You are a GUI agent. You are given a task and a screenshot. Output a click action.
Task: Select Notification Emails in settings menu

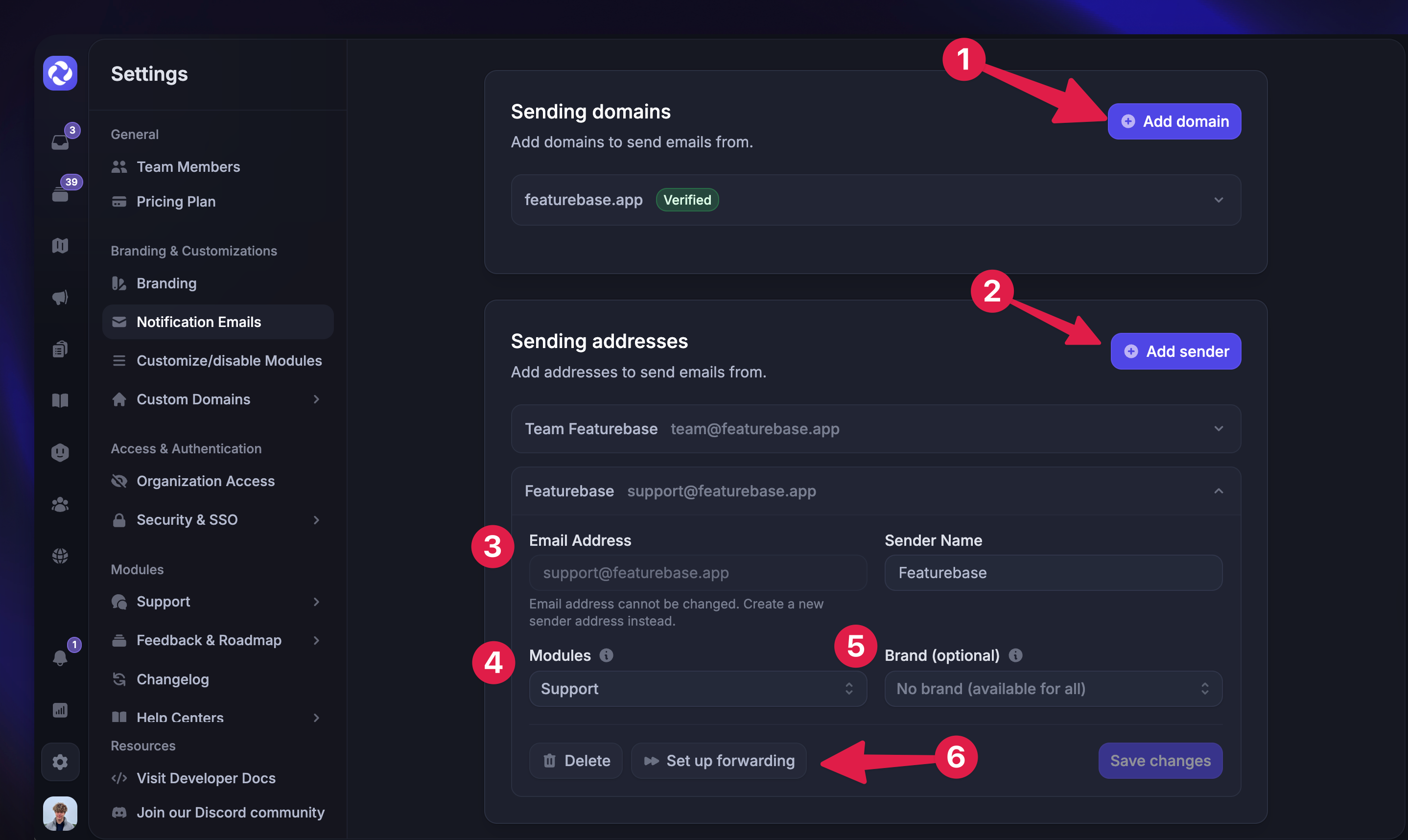point(199,322)
